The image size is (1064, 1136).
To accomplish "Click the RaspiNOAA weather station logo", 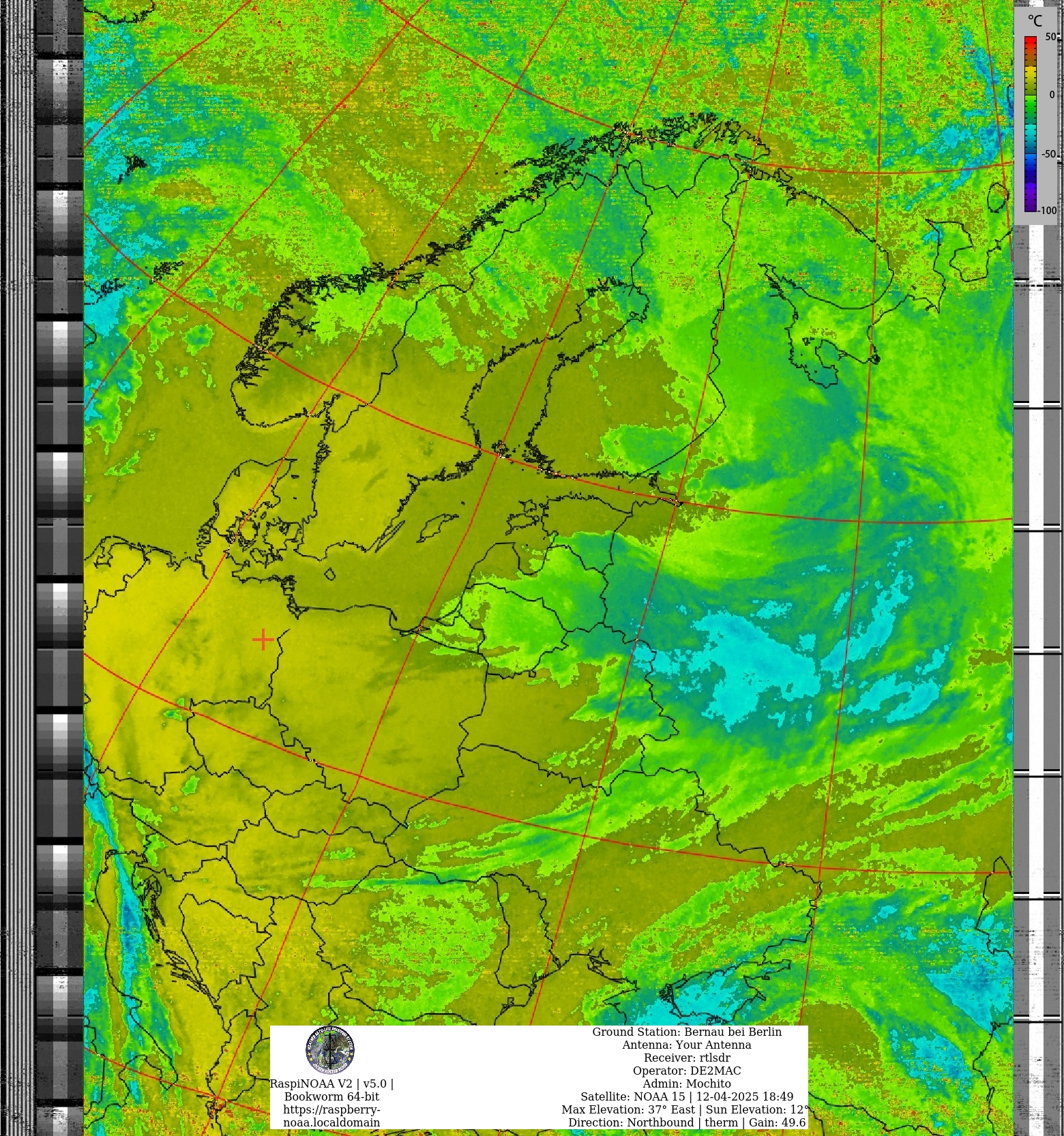I will point(330,1050).
